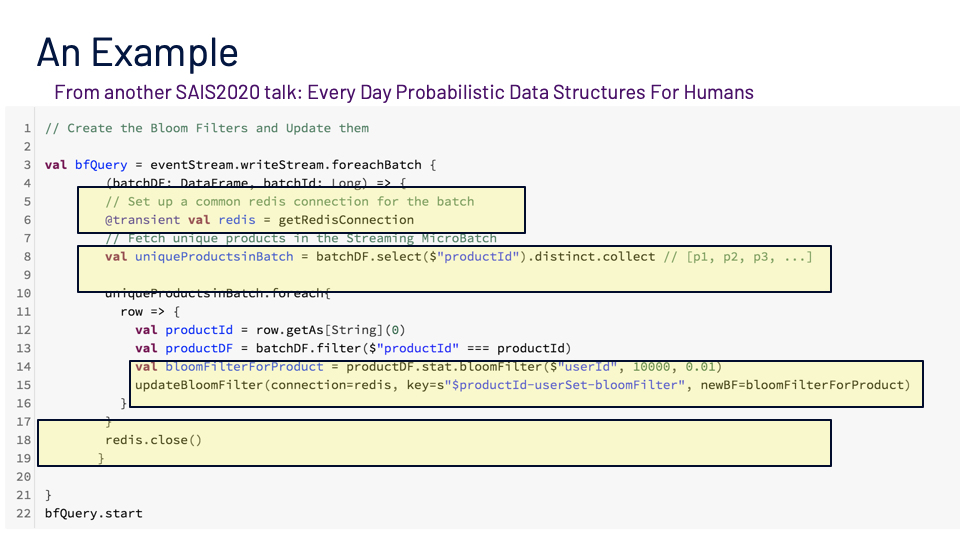Click the row.getAs[String](0) expression
960x537 pixels.
click(x=319, y=330)
